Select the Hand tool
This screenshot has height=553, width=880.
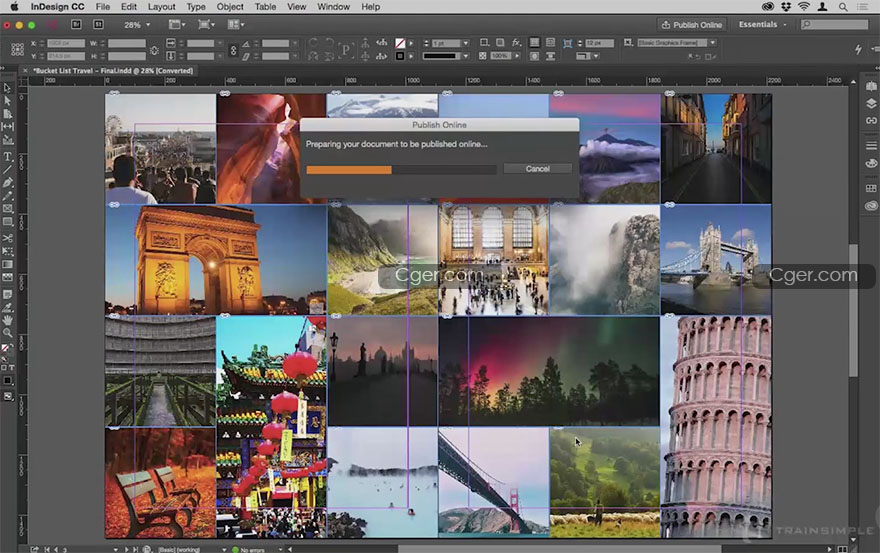[x=7, y=320]
